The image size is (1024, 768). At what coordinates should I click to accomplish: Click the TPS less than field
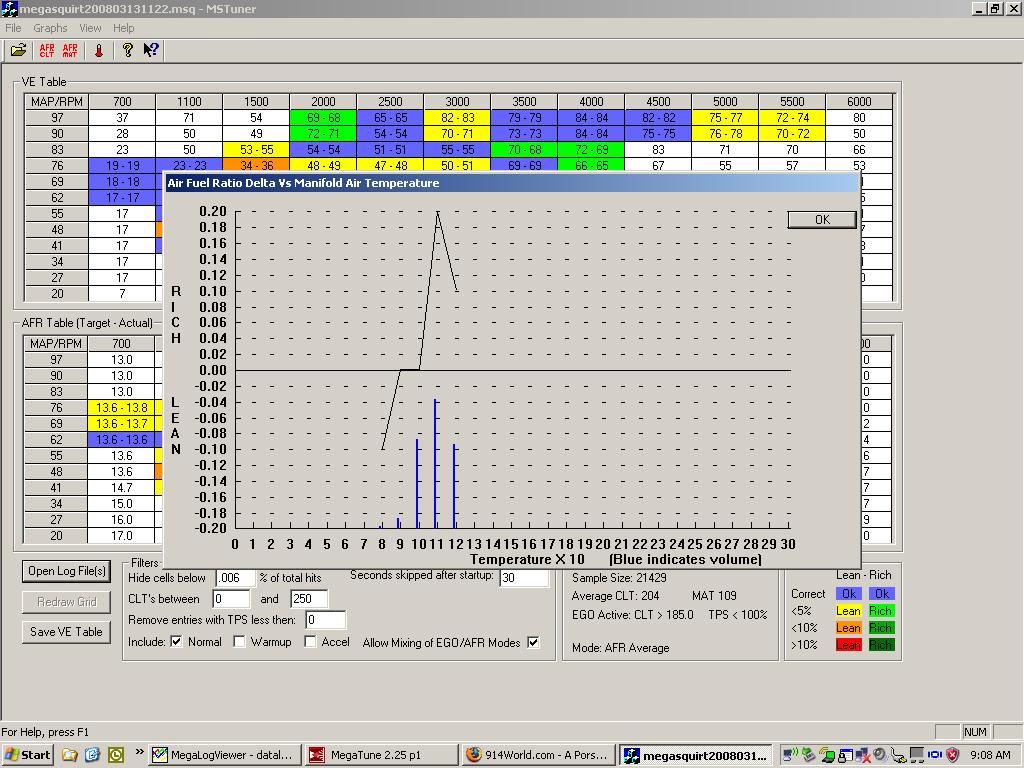[325, 620]
